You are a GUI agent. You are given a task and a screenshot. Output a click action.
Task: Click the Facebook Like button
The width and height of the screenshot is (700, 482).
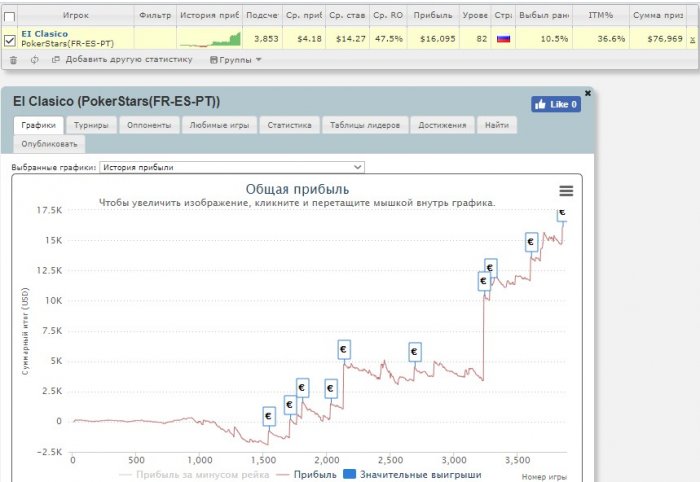coord(556,104)
